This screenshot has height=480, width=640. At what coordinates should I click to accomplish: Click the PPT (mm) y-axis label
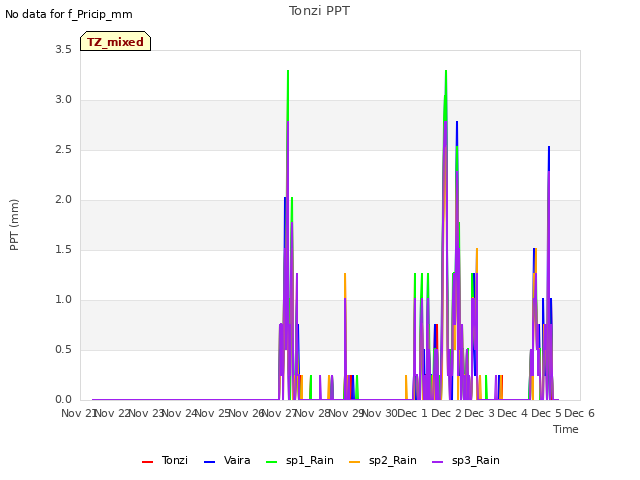14,224
